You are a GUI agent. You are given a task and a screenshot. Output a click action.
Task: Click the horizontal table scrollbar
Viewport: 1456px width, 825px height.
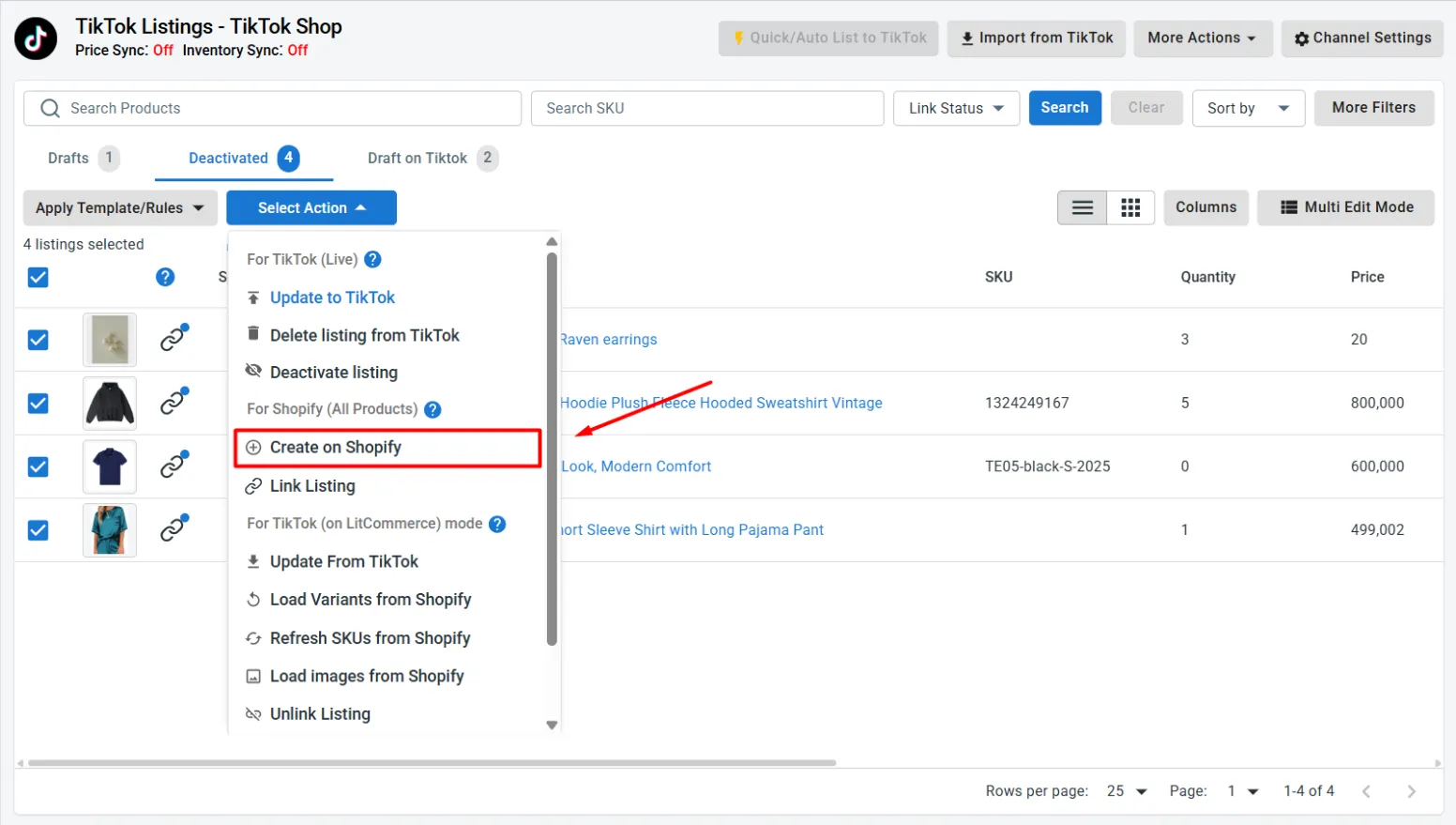coord(432,763)
